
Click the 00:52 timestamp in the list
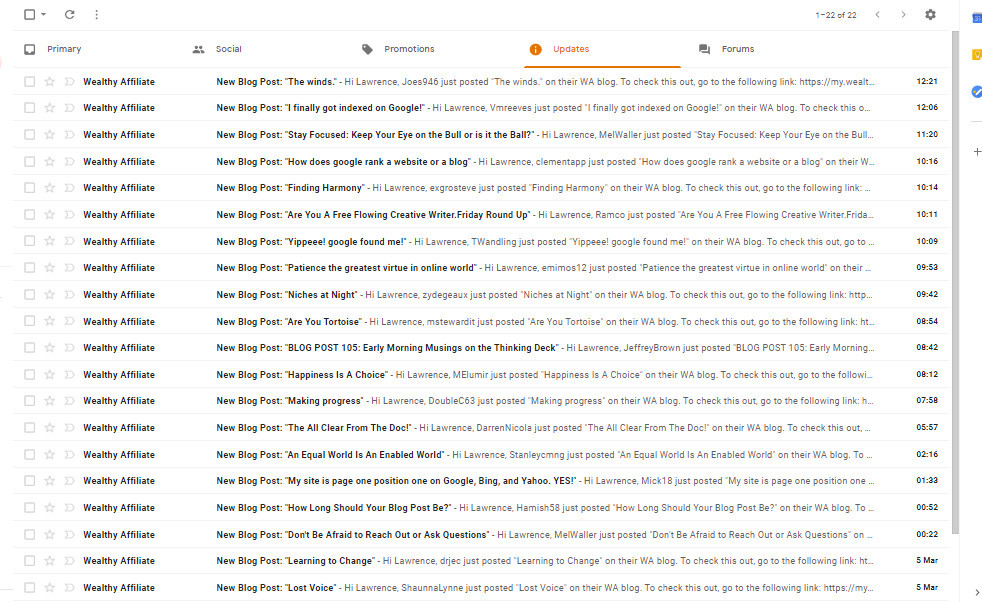click(927, 507)
